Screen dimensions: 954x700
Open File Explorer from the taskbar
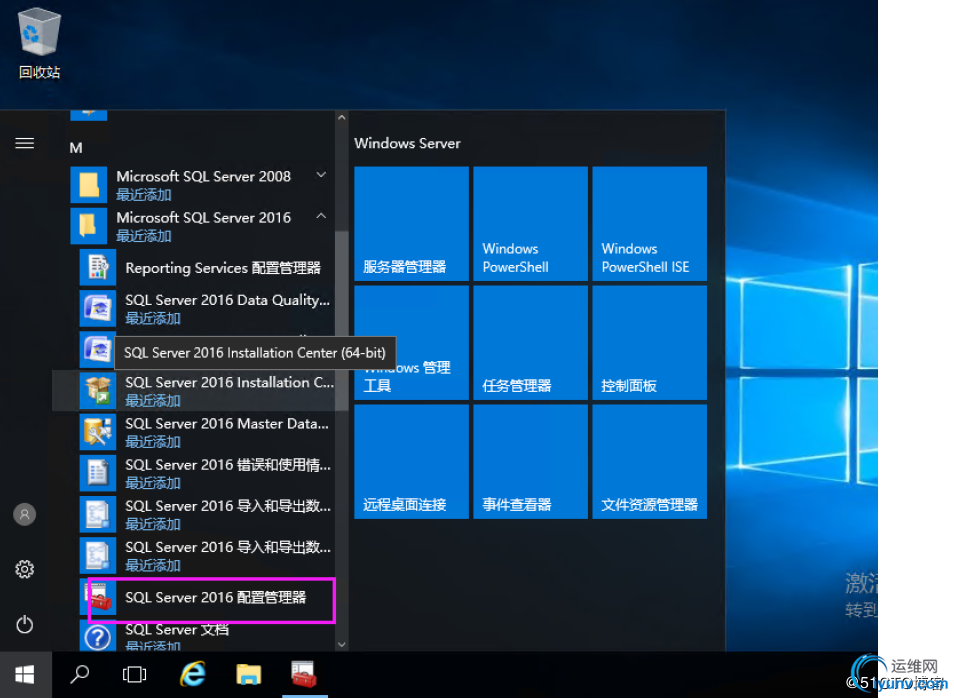tap(249, 674)
